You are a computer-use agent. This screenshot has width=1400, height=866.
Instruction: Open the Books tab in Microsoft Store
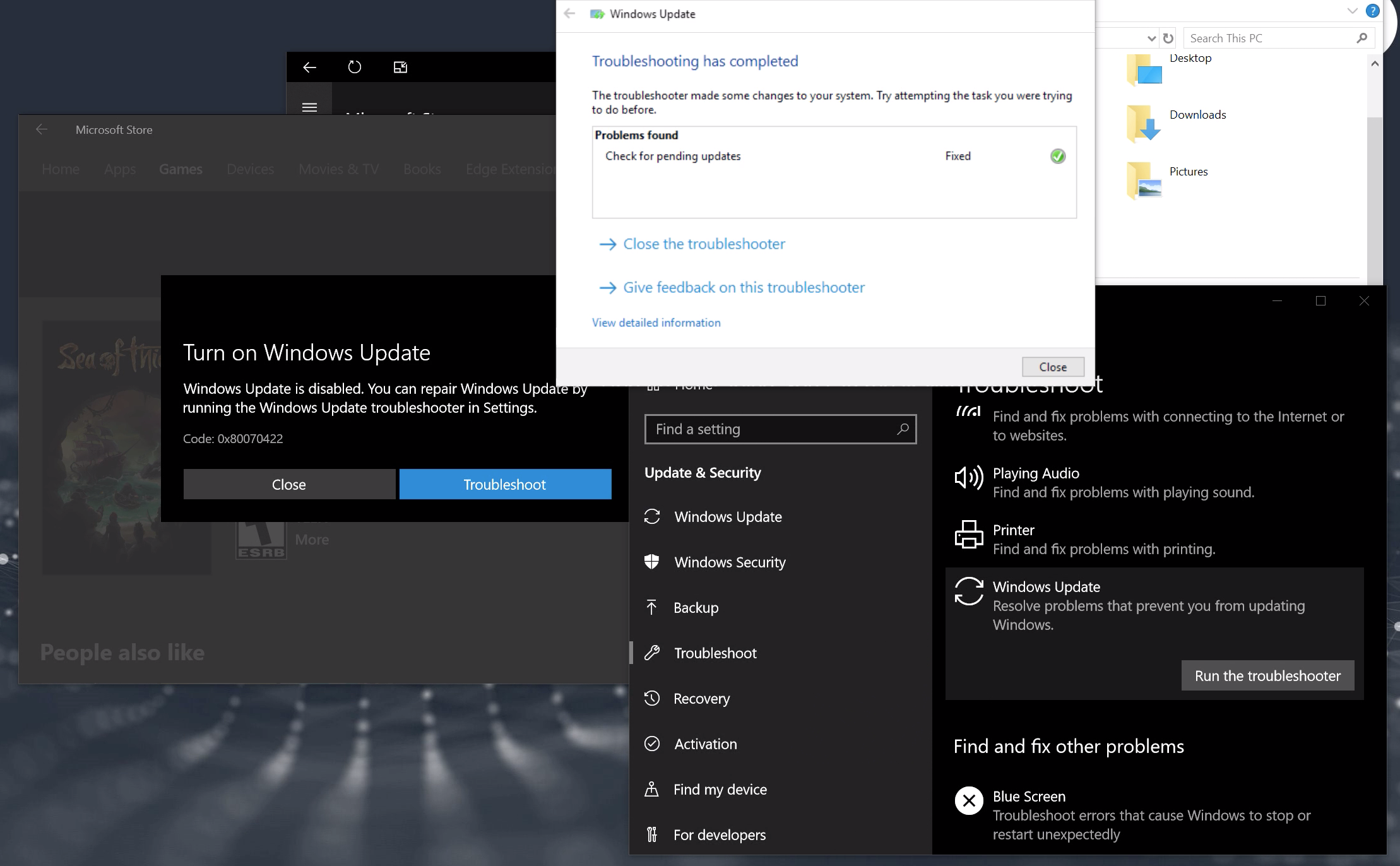tap(422, 169)
